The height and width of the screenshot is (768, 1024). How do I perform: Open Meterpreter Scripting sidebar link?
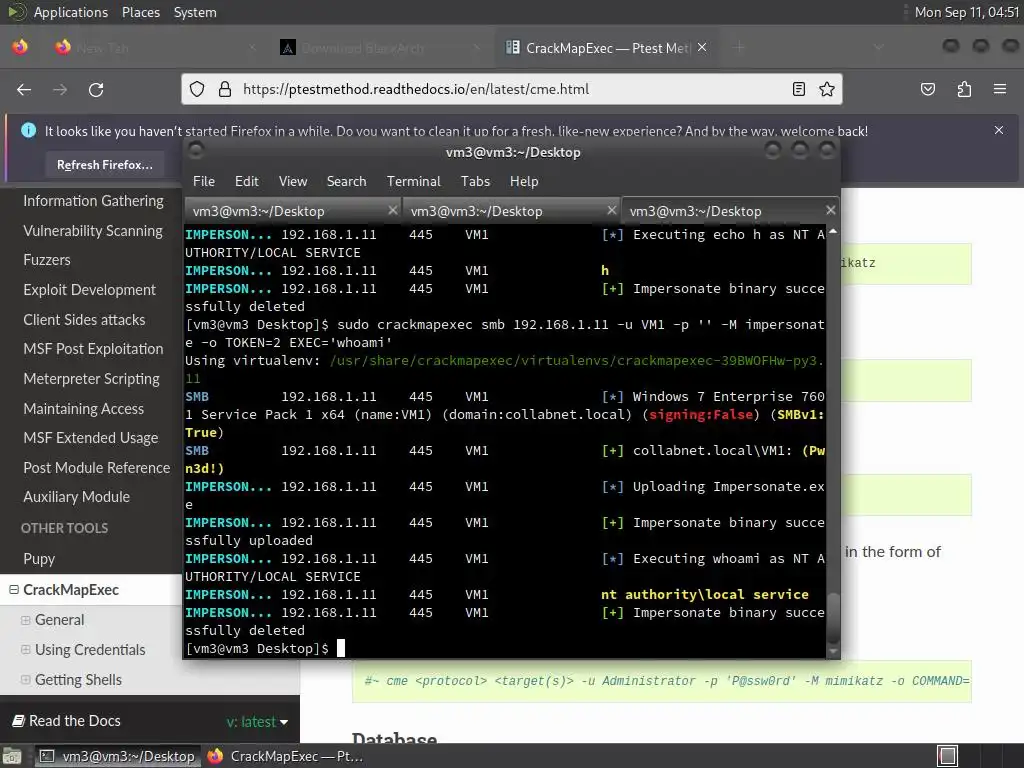tap(91, 379)
